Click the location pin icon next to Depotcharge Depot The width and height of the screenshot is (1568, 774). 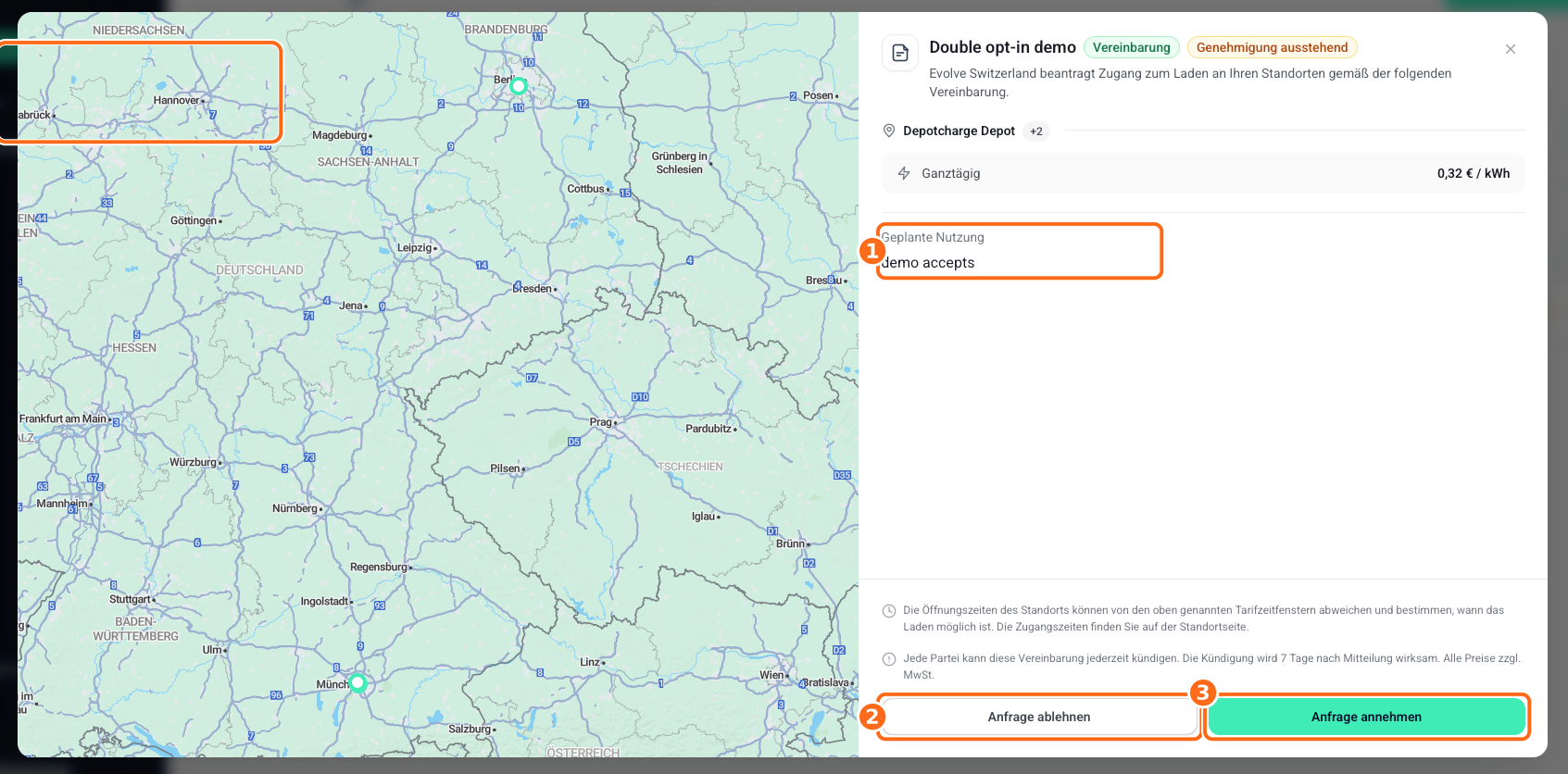pos(889,131)
